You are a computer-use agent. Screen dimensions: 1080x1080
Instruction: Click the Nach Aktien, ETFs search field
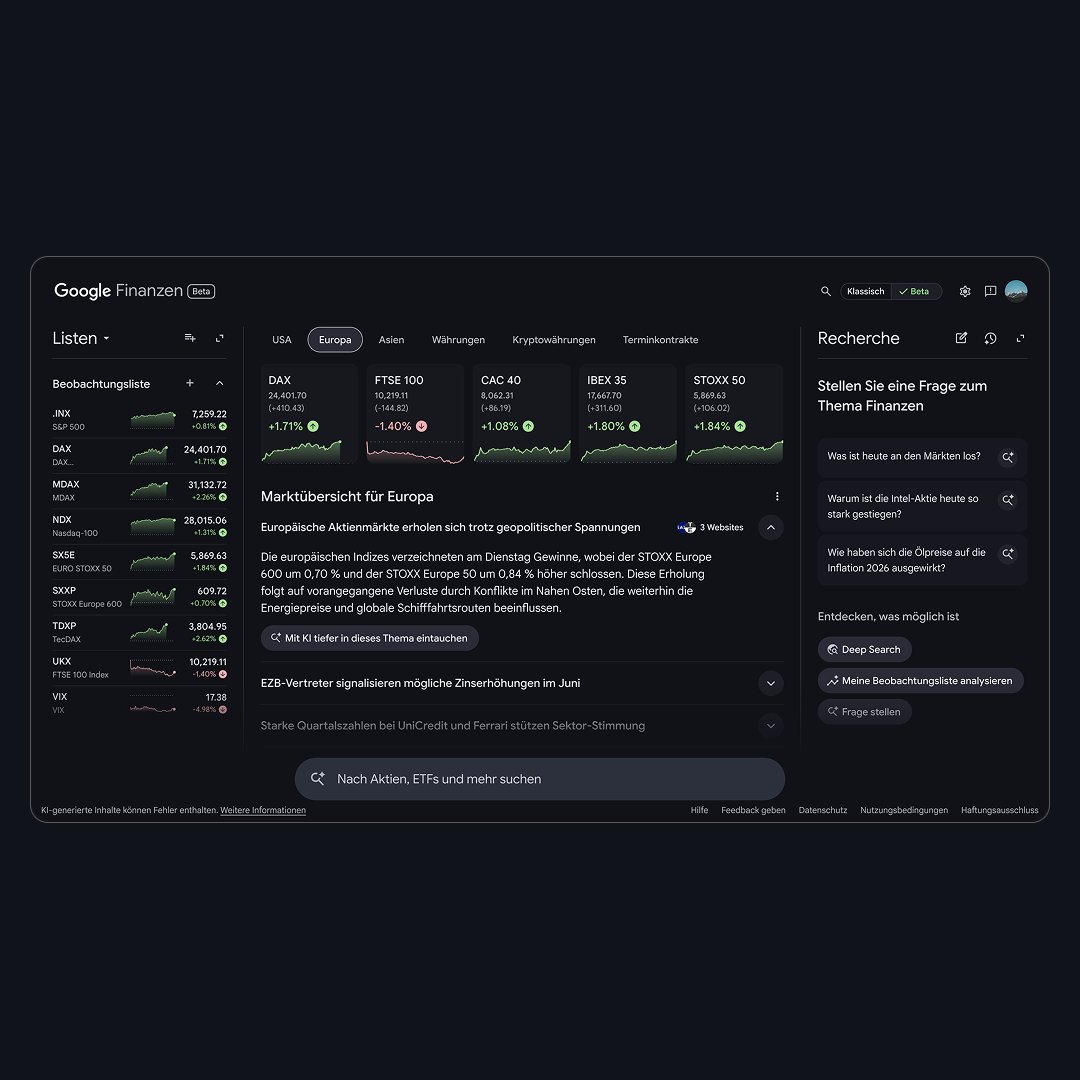pyautogui.click(x=540, y=779)
